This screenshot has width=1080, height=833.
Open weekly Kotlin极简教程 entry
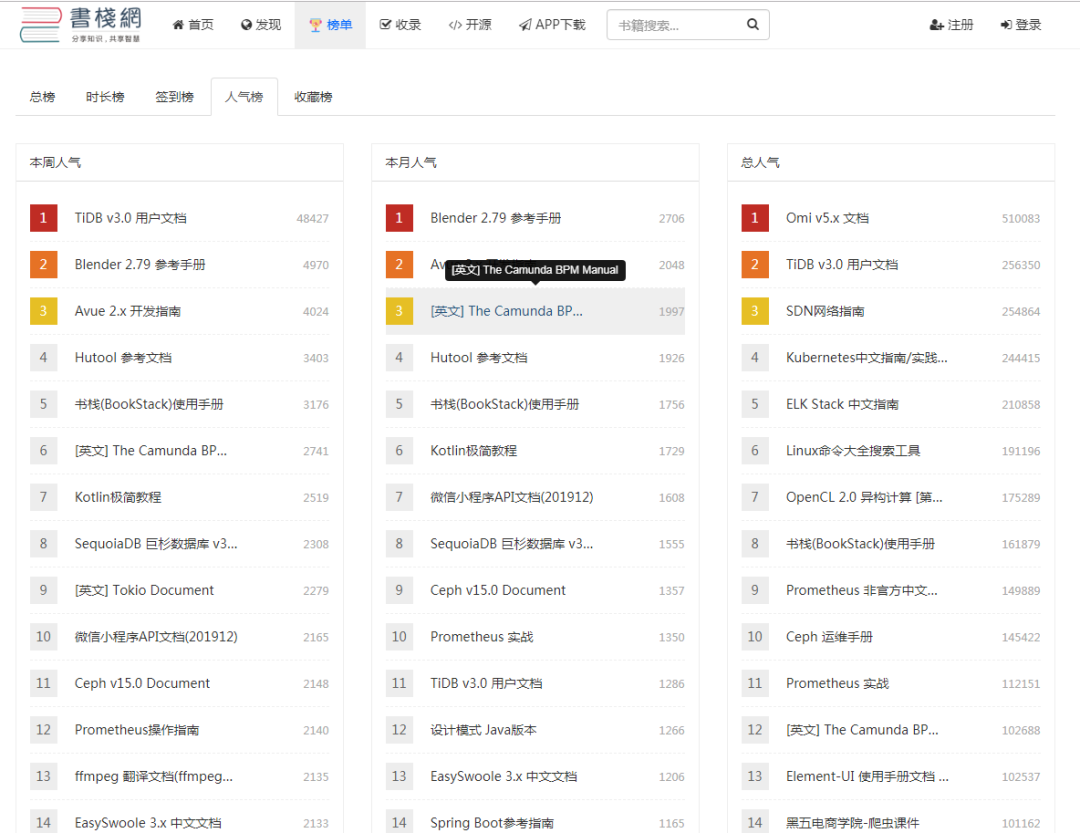118,497
